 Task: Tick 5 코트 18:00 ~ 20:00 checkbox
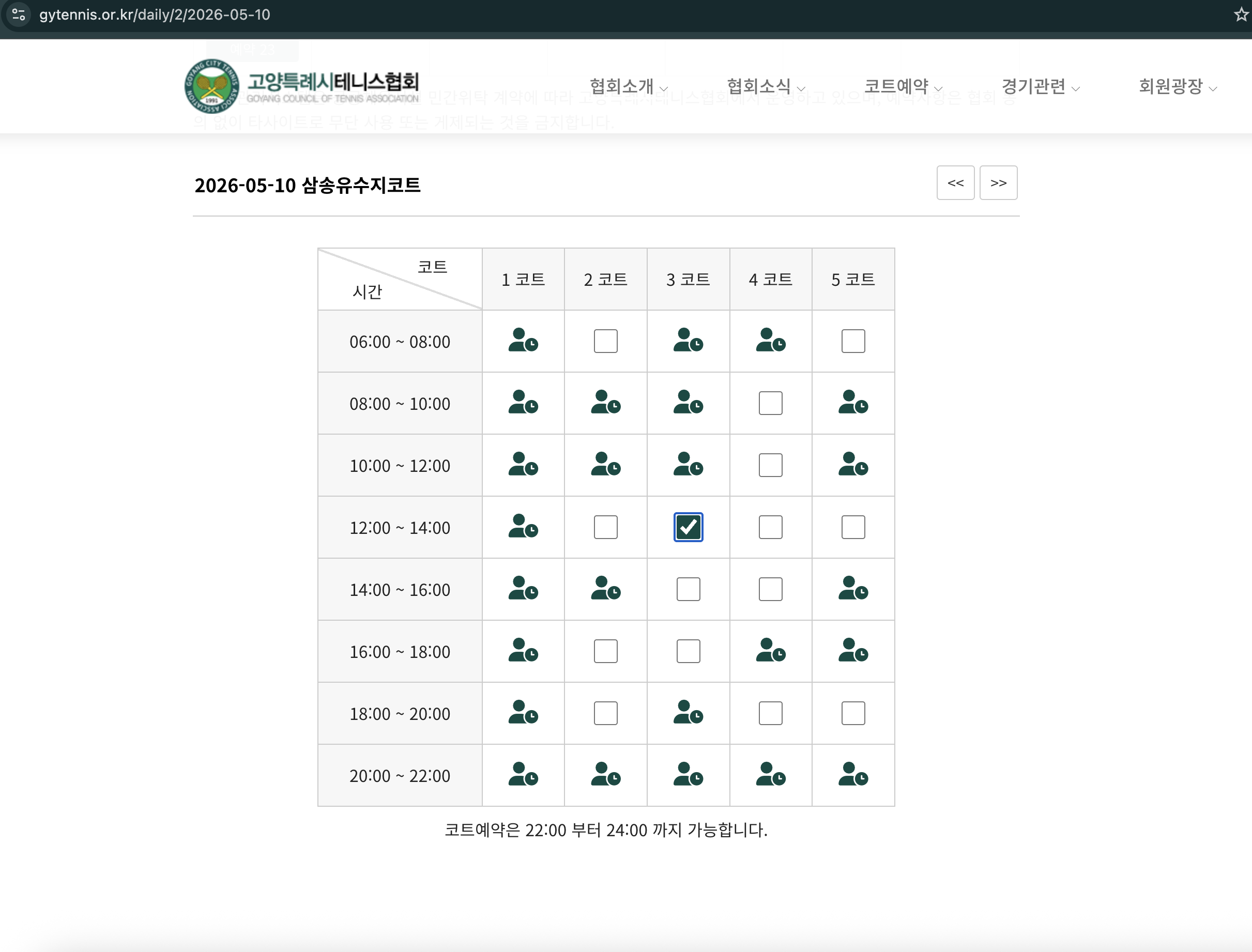click(x=852, y=713)
